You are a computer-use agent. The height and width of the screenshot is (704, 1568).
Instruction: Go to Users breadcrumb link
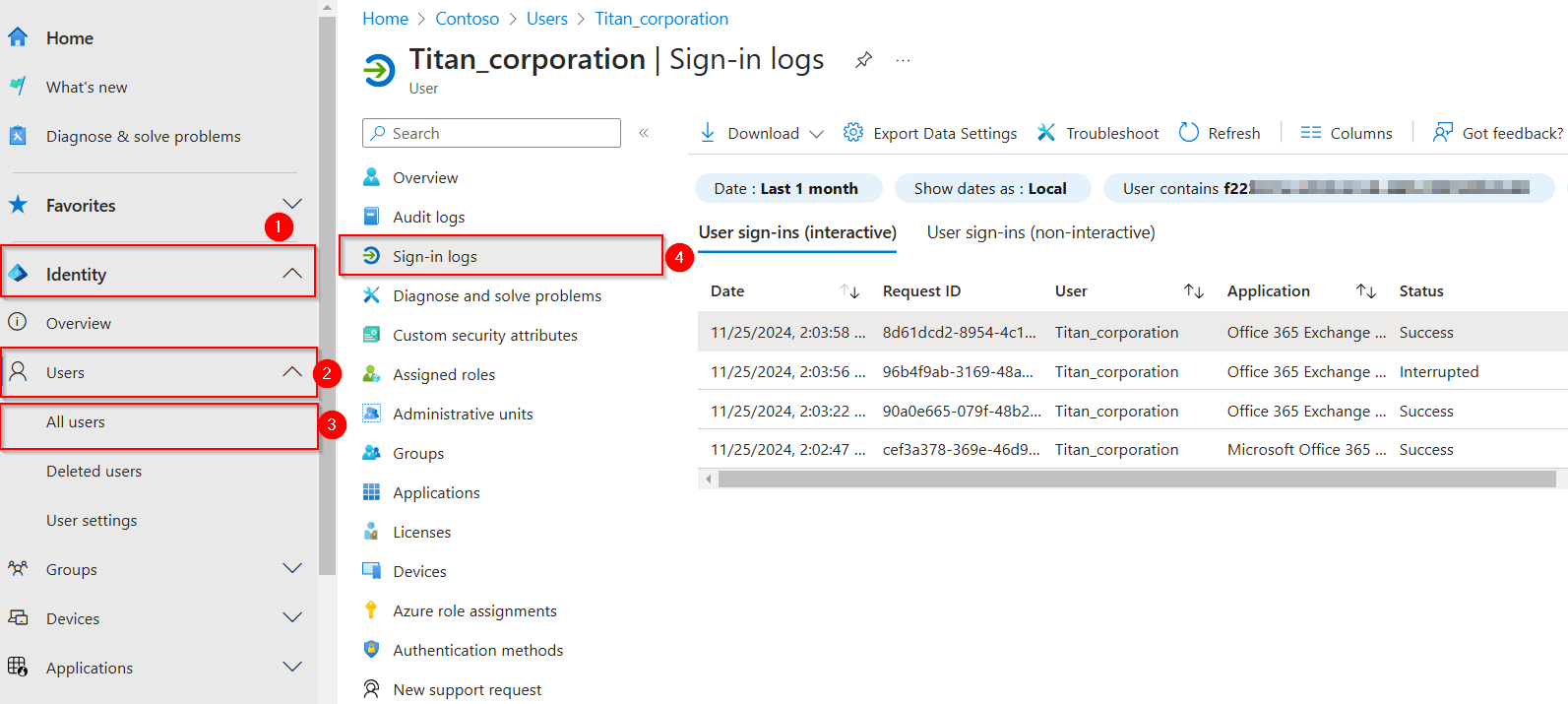547,19
